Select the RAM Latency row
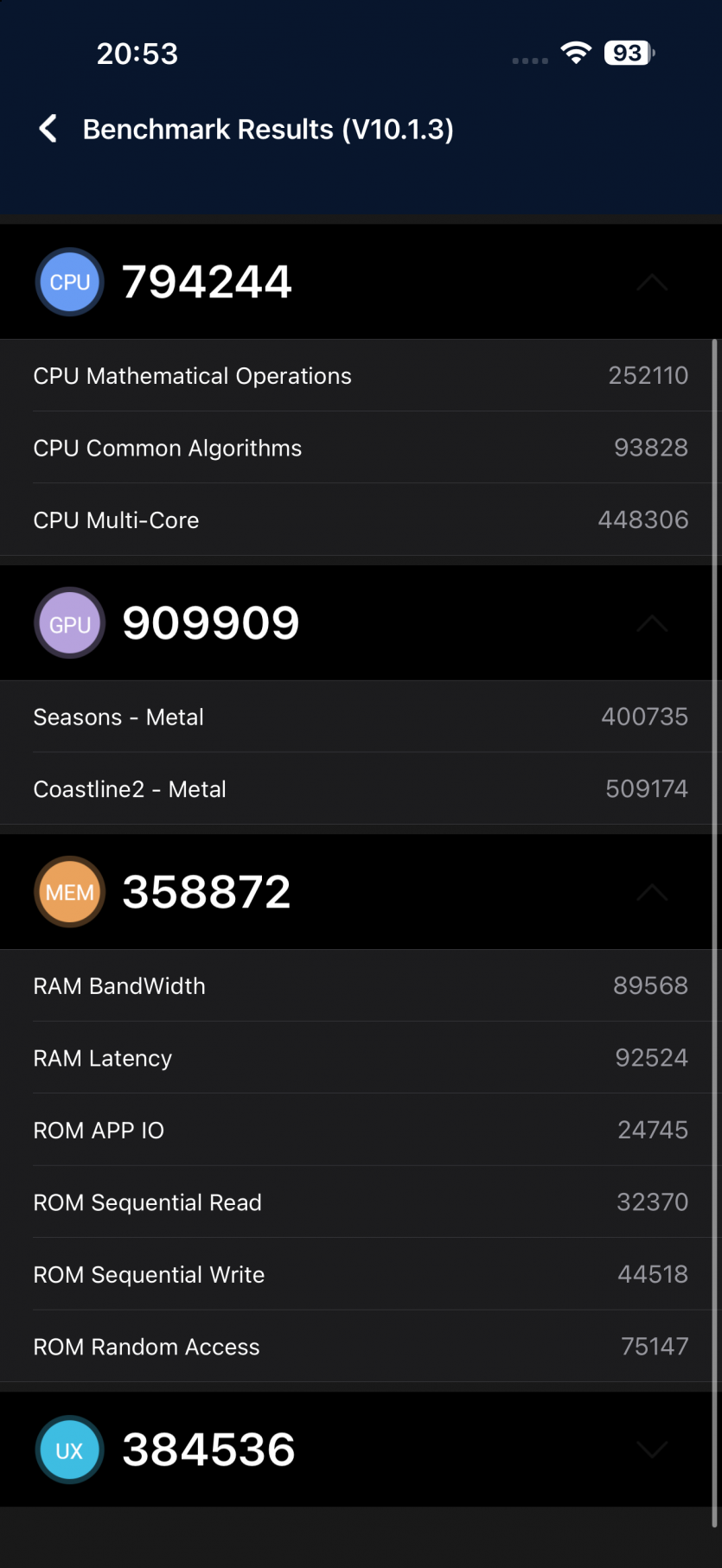Image resolution: width=722 pixels, height=1568 pixels. (360, 1058)
